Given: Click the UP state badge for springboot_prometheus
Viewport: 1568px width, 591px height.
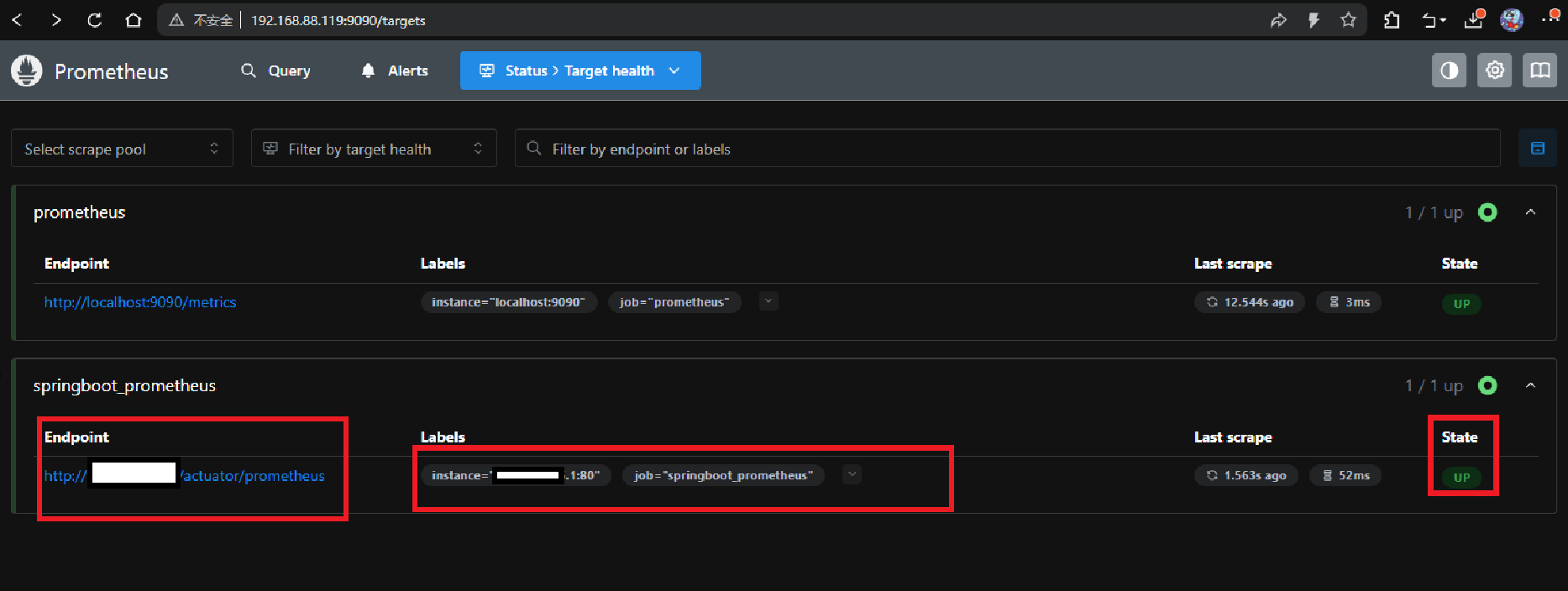Looking at the screenshot, I should click(x=1461, y=477).
